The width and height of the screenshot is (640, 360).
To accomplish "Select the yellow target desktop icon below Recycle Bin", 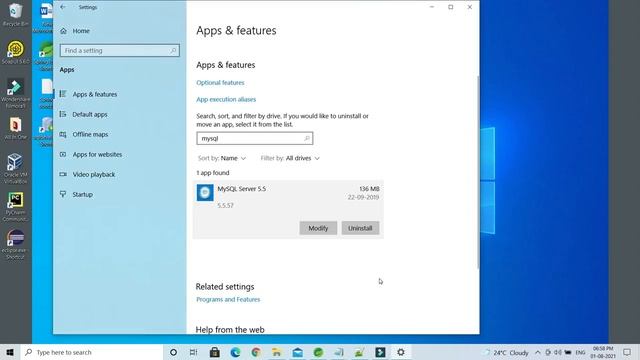I will 16,53.
